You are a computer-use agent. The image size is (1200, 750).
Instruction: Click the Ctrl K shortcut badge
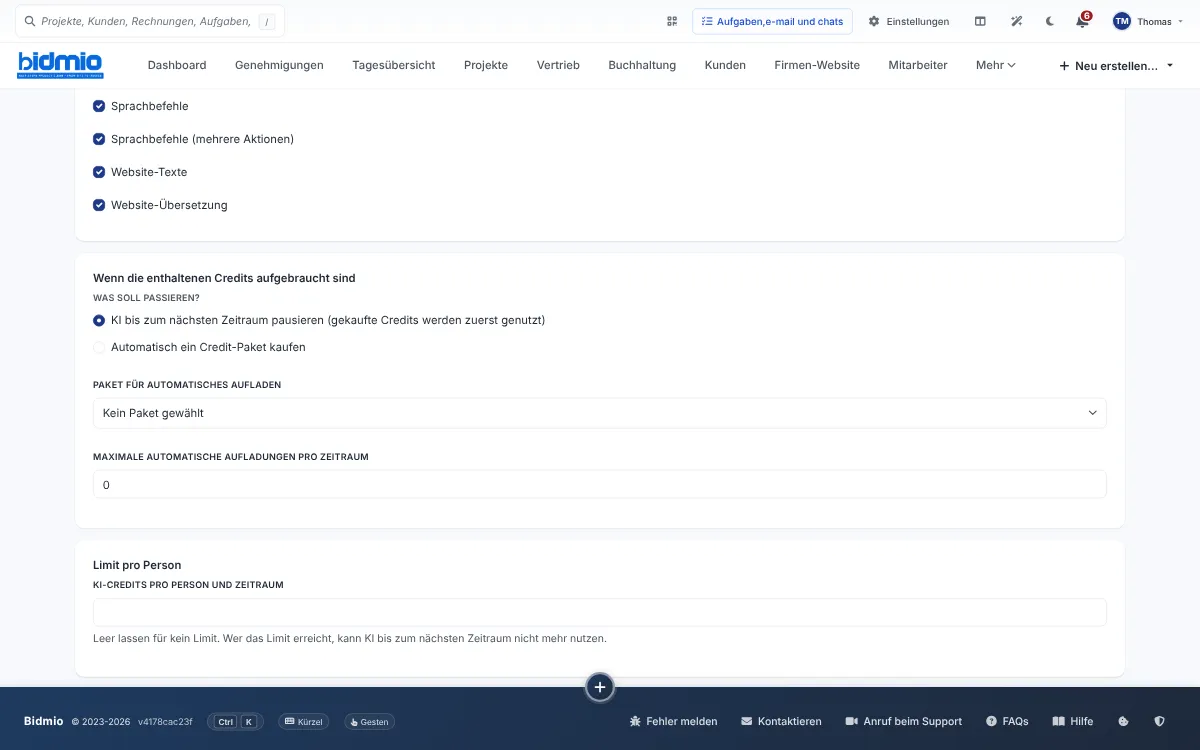click(x=236, y=721)
